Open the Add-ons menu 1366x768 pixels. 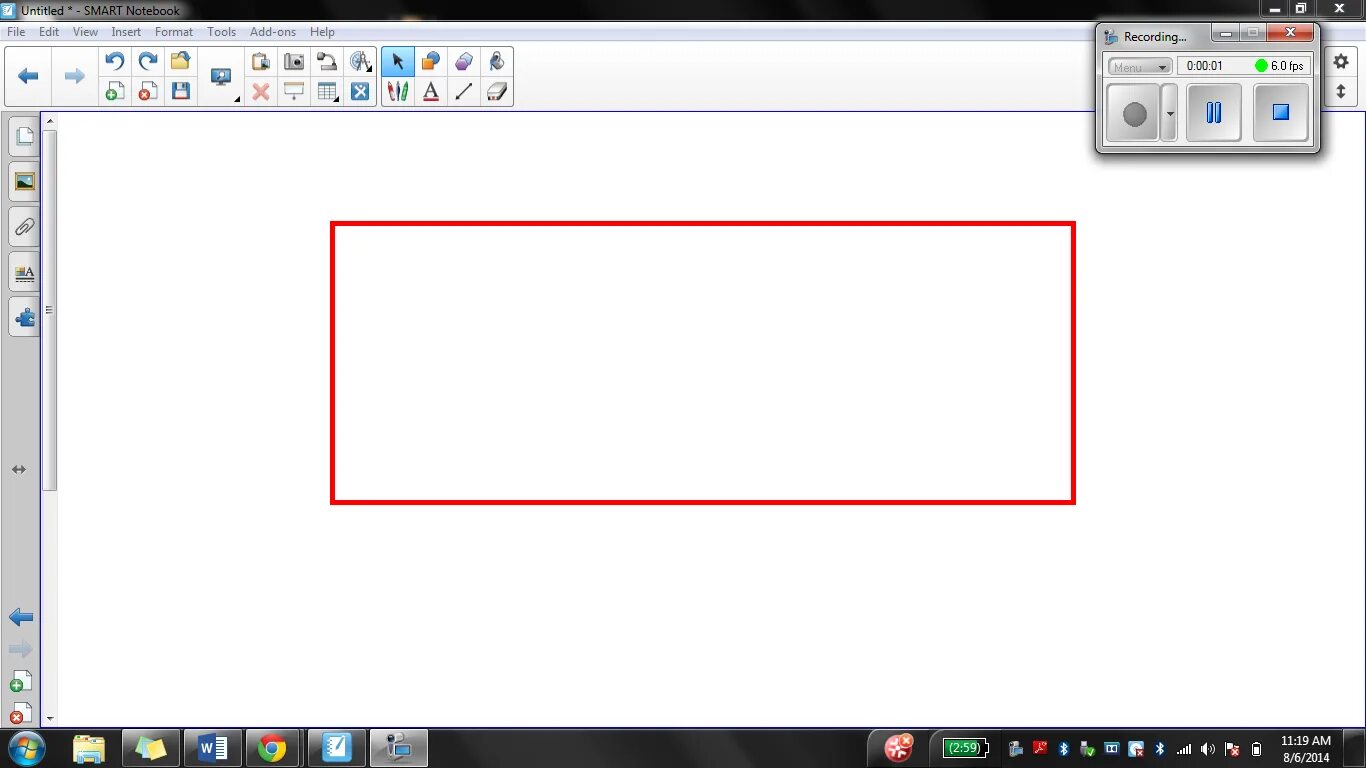pos(273,32)
